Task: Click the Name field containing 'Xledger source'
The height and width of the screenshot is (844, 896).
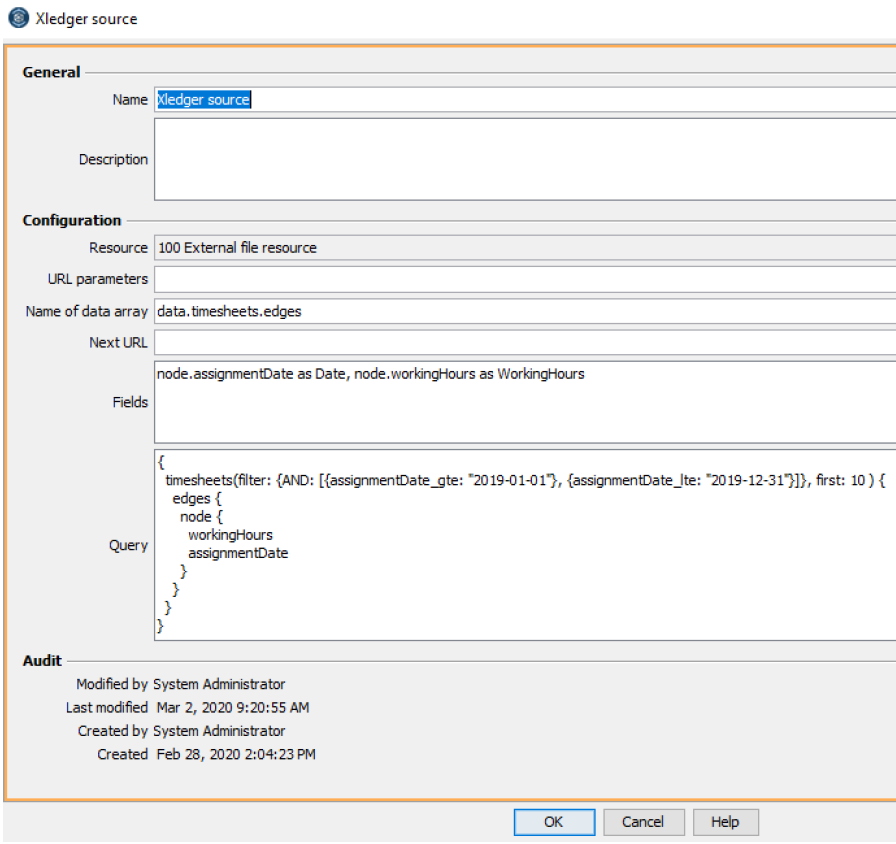Action: click(520, 100)
